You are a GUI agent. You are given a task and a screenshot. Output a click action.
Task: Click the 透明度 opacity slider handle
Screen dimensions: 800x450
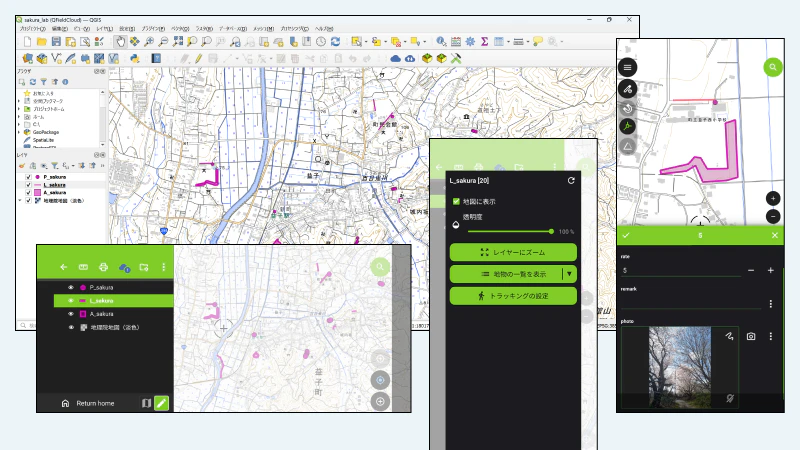point(551,232)
